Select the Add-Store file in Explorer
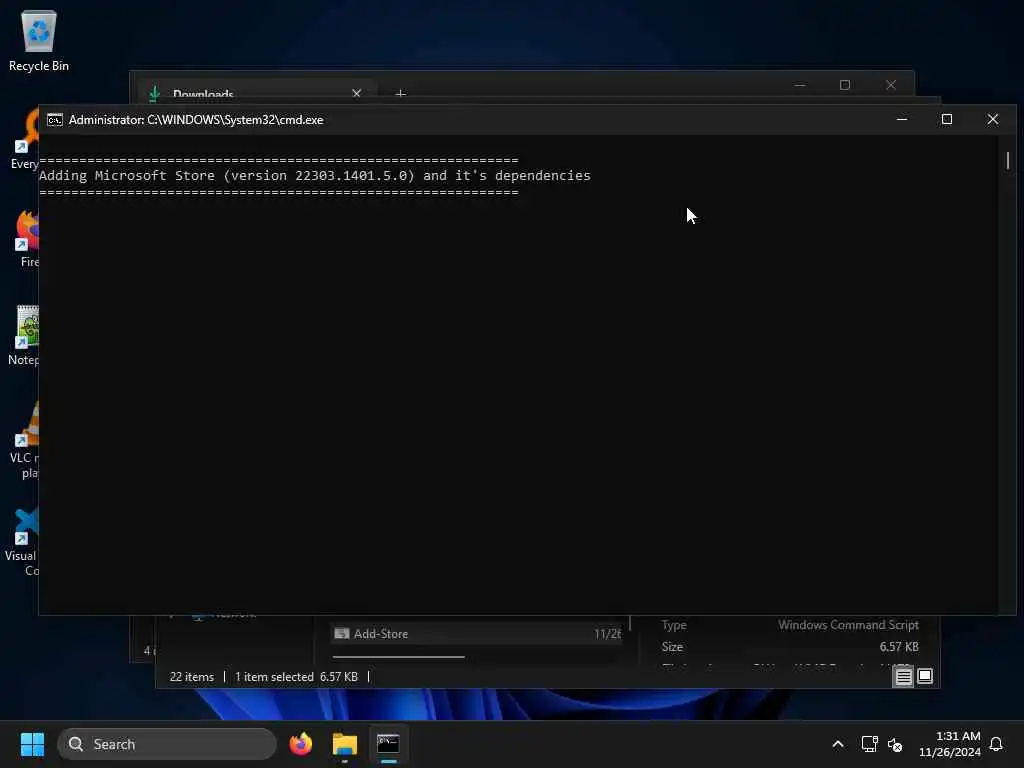 point(477,633)
